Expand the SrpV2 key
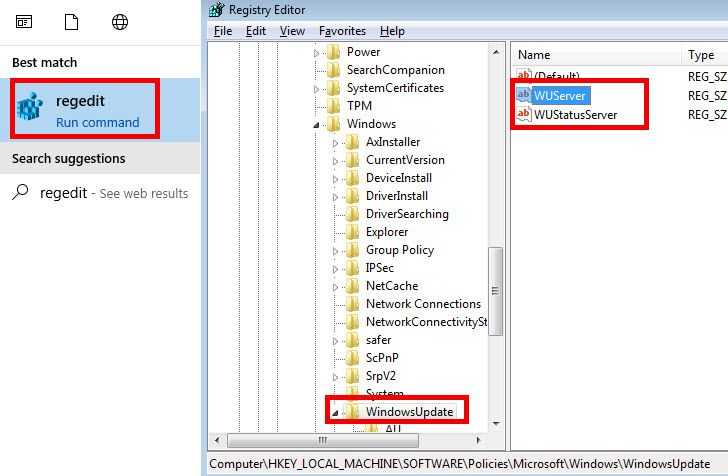Screen dimensions: 728x476 (x=335, y=377)
